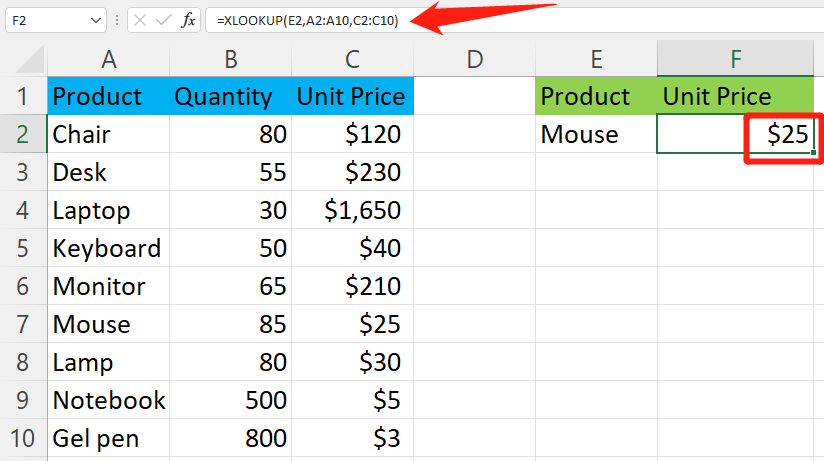Select column A header
Screen dimensions: 824x461
(x=108, y=60)
